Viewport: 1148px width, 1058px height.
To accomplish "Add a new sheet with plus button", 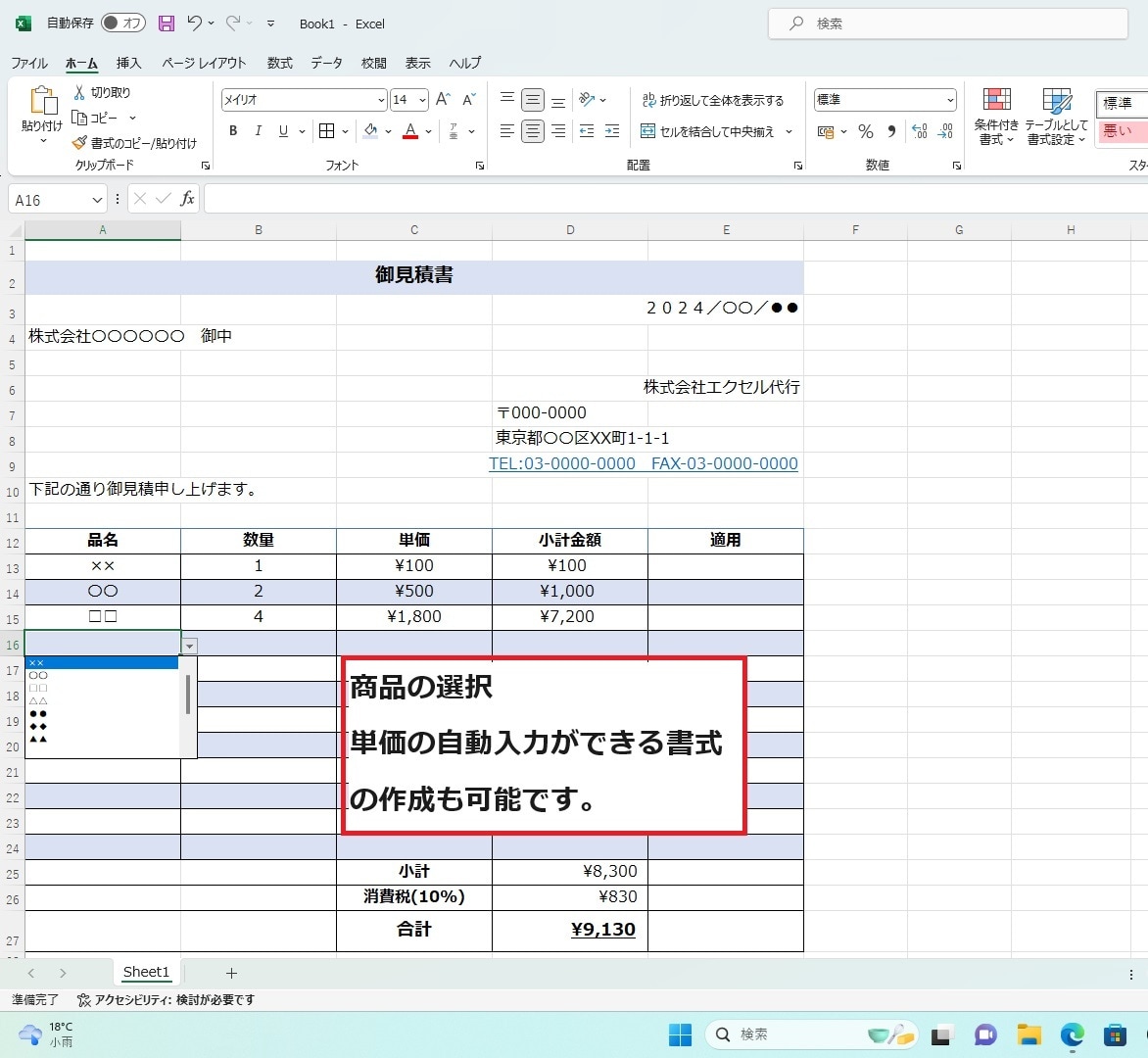I will point(231,973).
